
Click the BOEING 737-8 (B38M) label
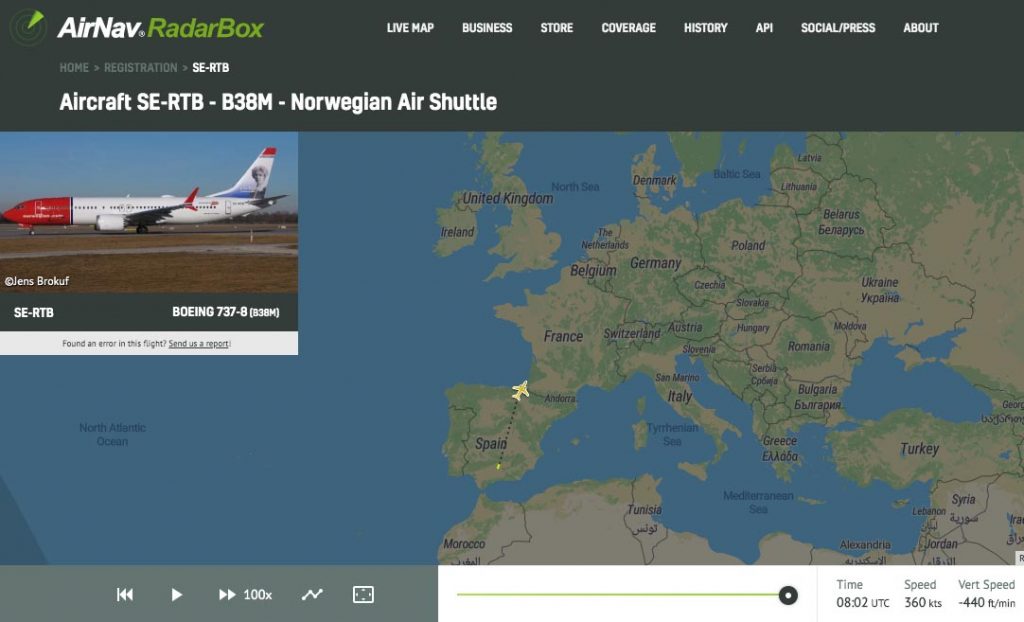225,312
